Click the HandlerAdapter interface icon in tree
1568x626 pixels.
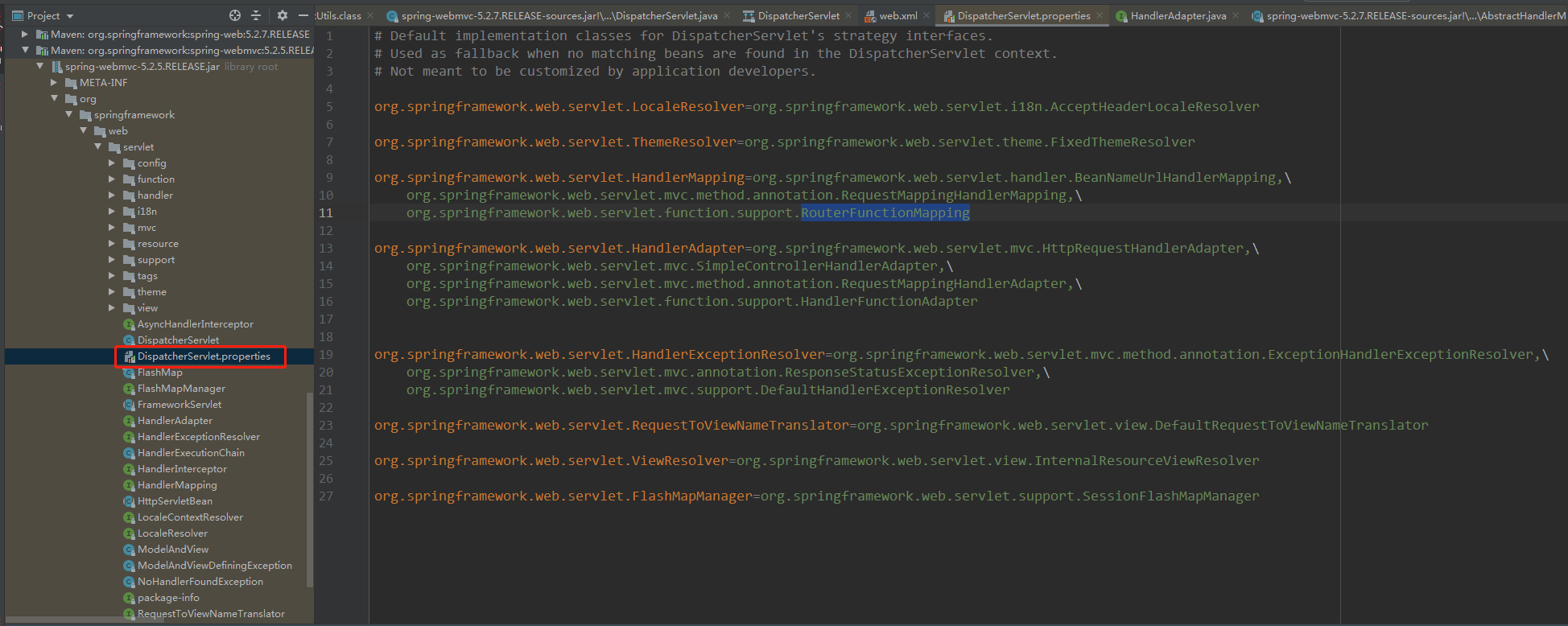tap(129, 420)
